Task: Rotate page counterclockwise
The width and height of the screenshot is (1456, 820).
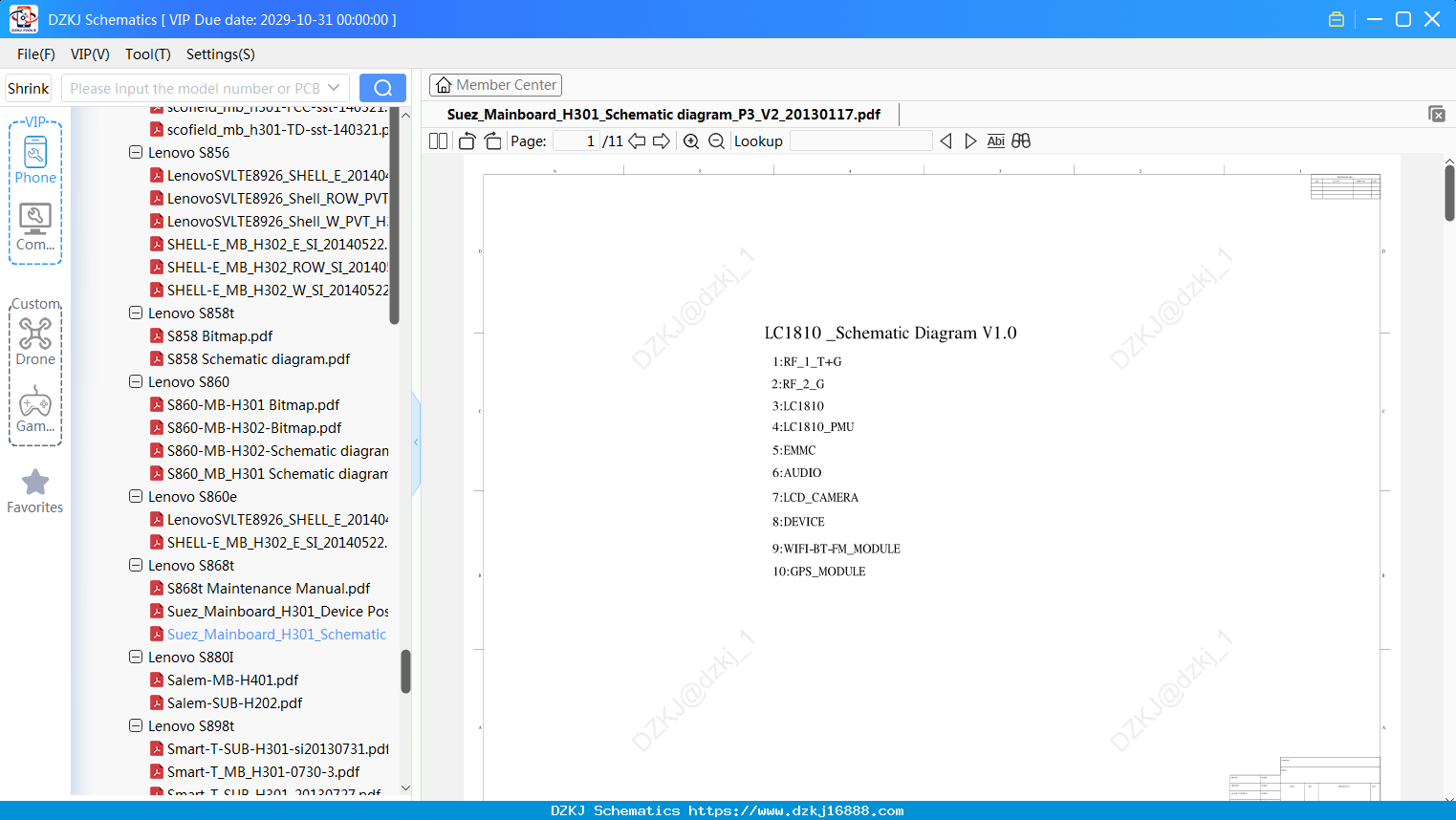Action: coord(467,141)
